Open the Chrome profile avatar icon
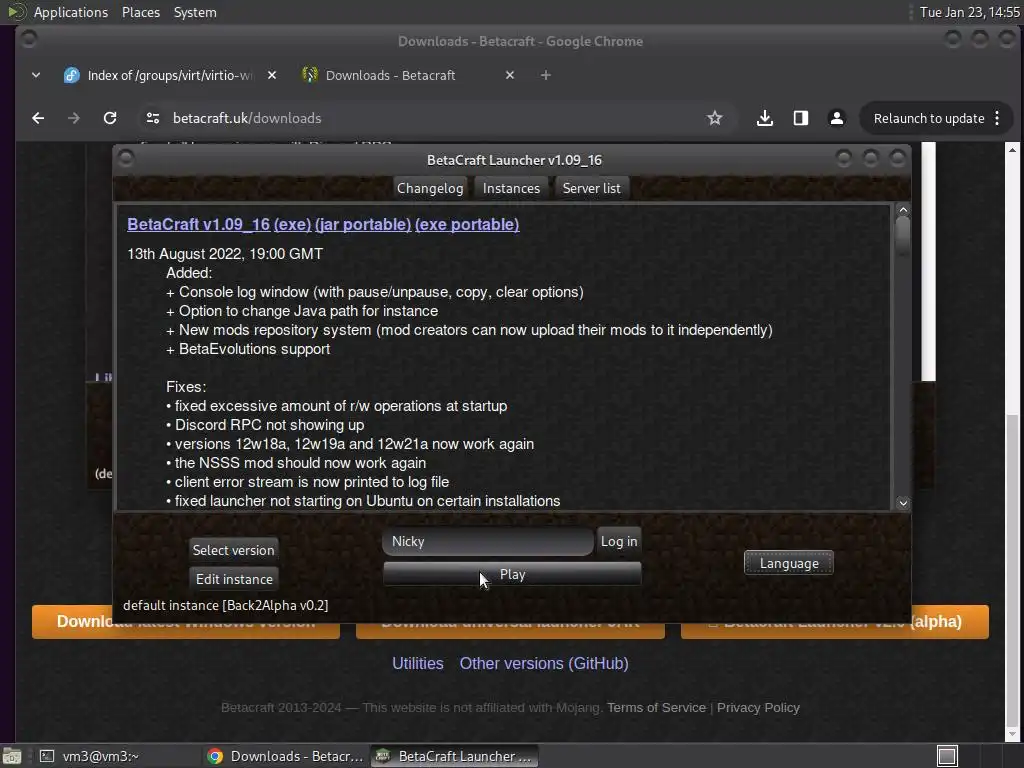The height and width of the screenshot is (768, 1024). point(837,118)
